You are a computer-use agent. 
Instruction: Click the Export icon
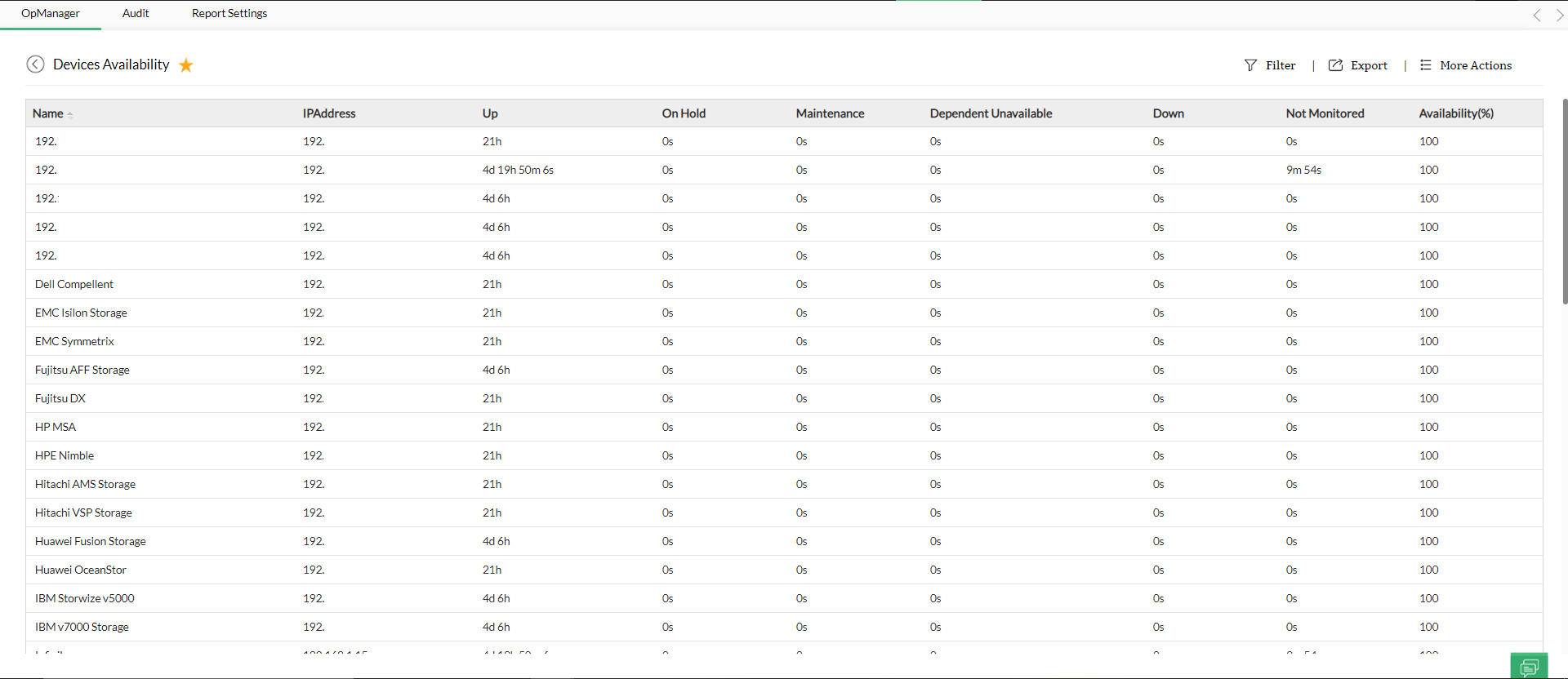click(x=1335, y=65)
